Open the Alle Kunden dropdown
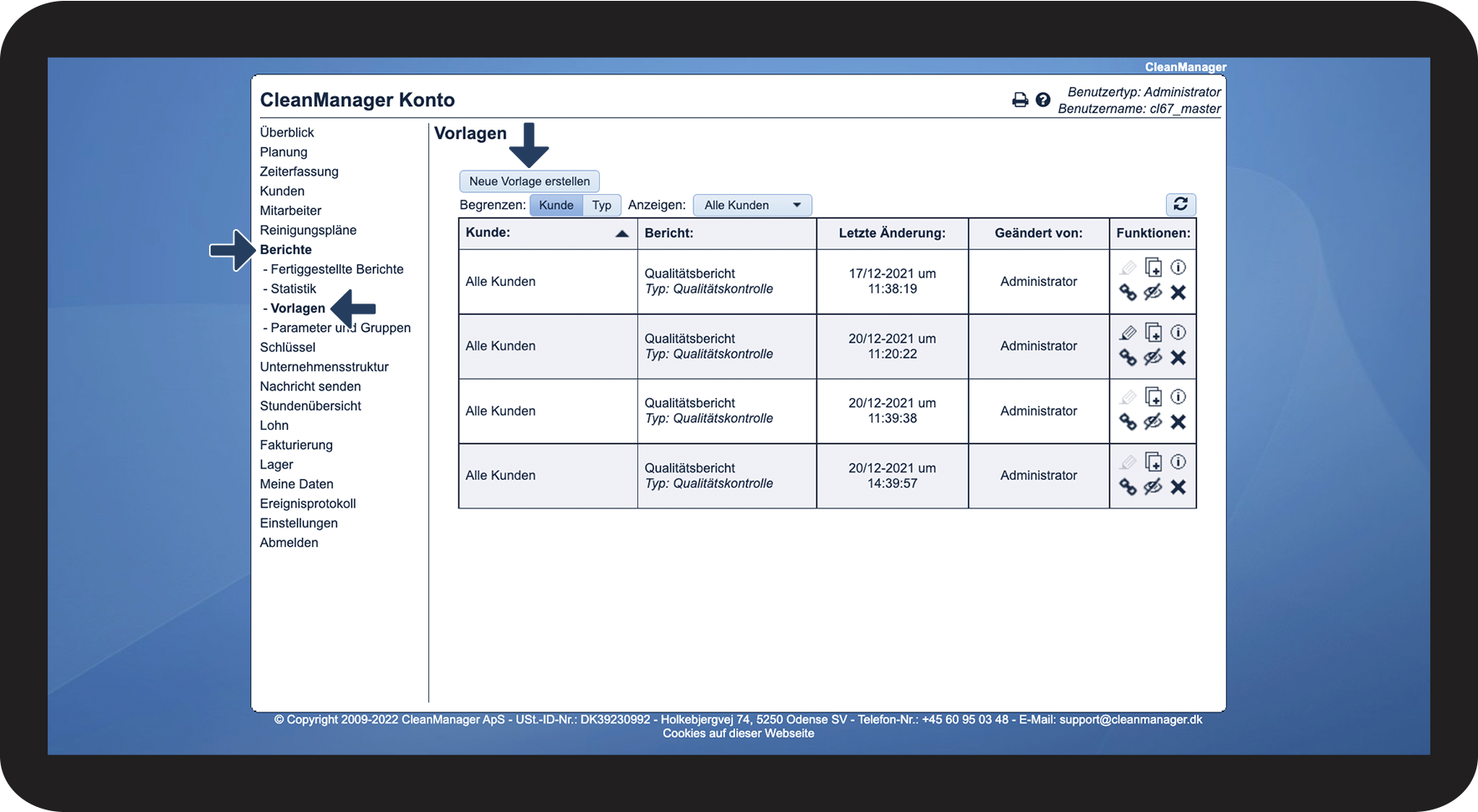The width and height of the screenshot is (1478, 812). tap(752, 206)
